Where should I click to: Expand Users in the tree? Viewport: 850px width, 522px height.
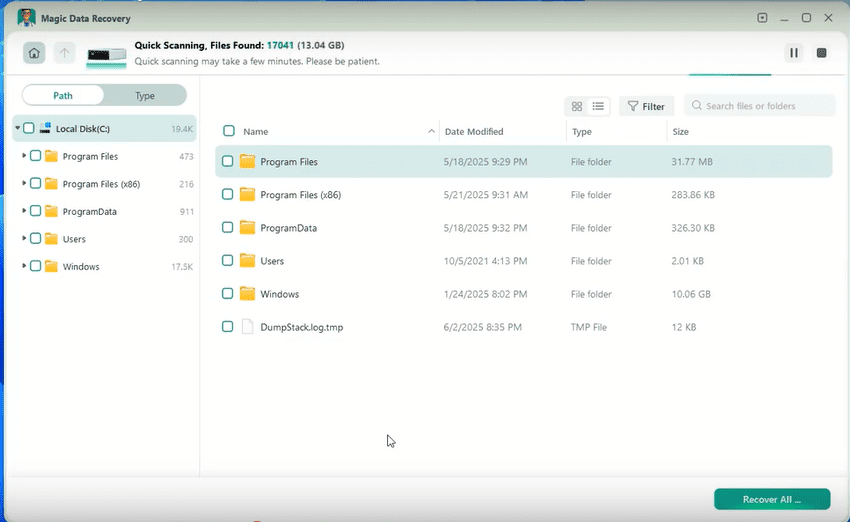tap(24, 238)
